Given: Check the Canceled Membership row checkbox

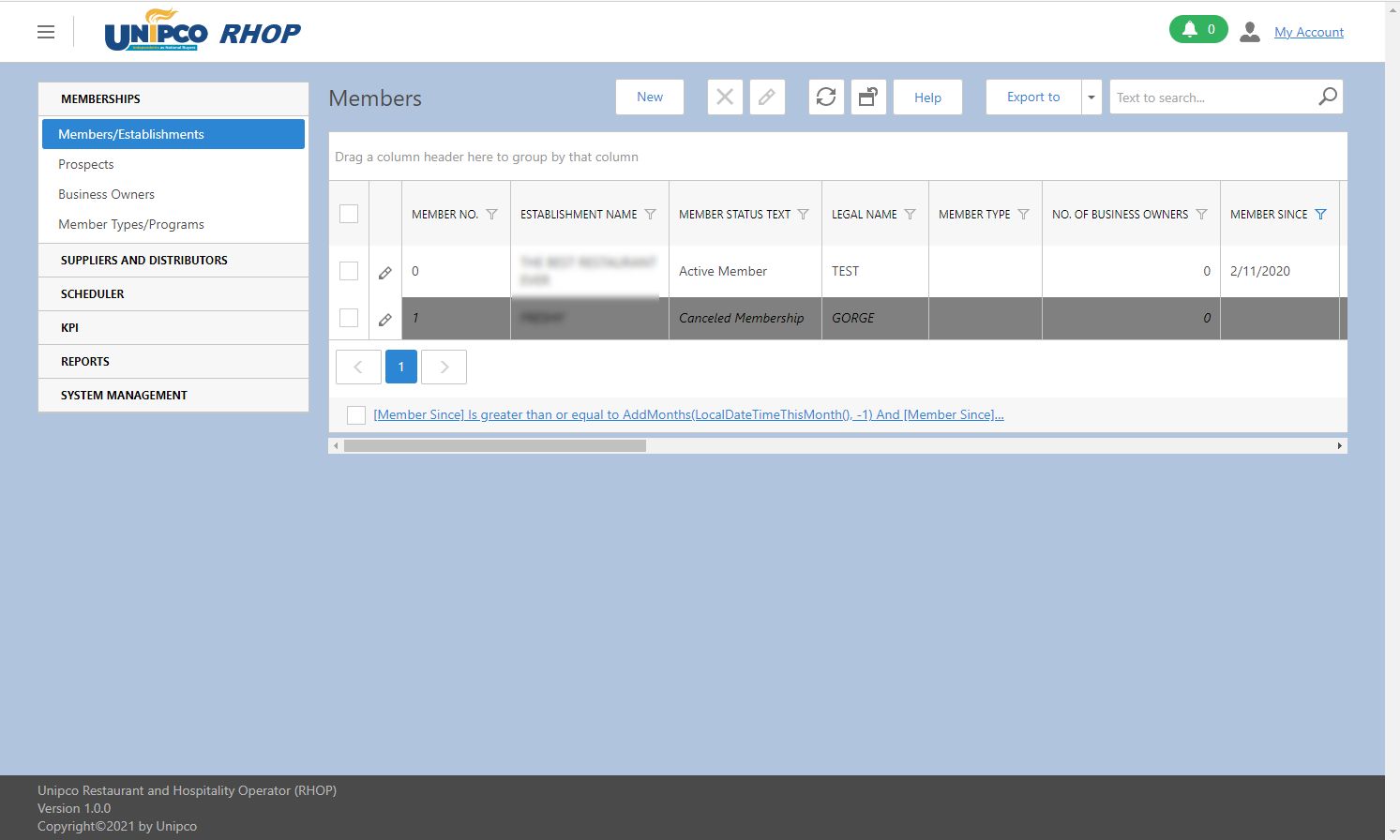Looking at the screenshot, I should click(349, 318).
